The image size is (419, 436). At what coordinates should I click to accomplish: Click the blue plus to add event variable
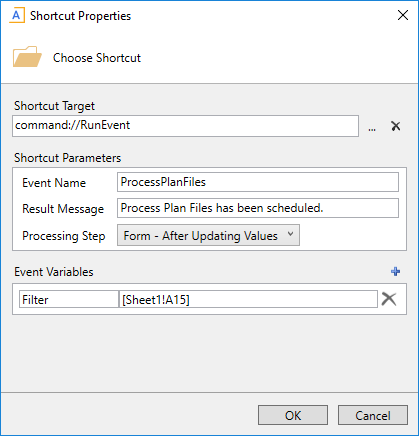(395, 271)
